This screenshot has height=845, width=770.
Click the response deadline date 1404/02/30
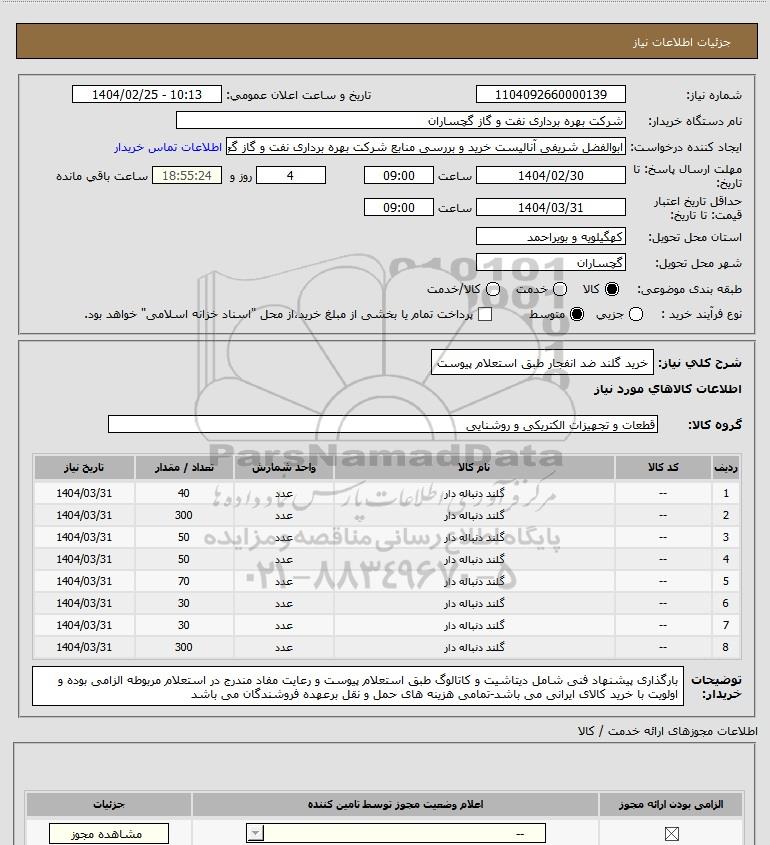point(551,175)
